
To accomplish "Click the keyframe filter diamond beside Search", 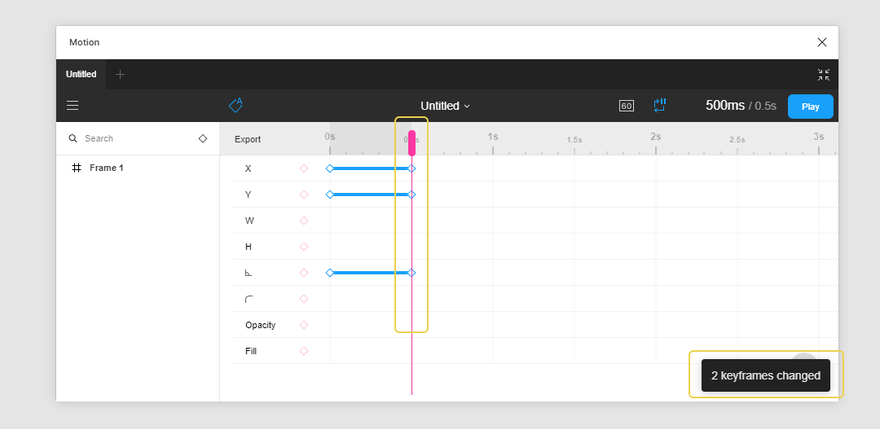I will 203,139.
